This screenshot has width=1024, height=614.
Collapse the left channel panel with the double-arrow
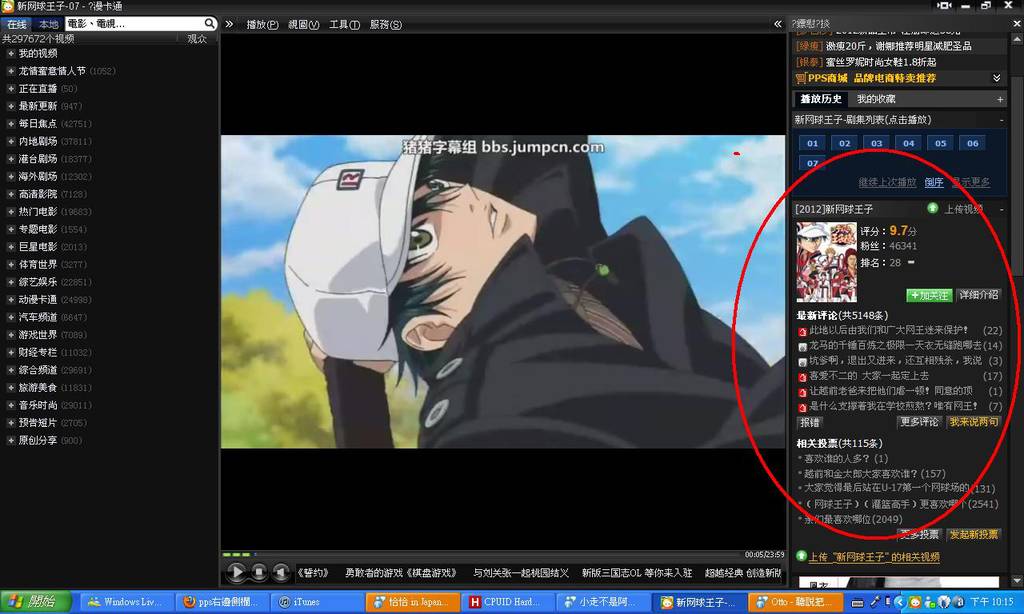point(229,24)
